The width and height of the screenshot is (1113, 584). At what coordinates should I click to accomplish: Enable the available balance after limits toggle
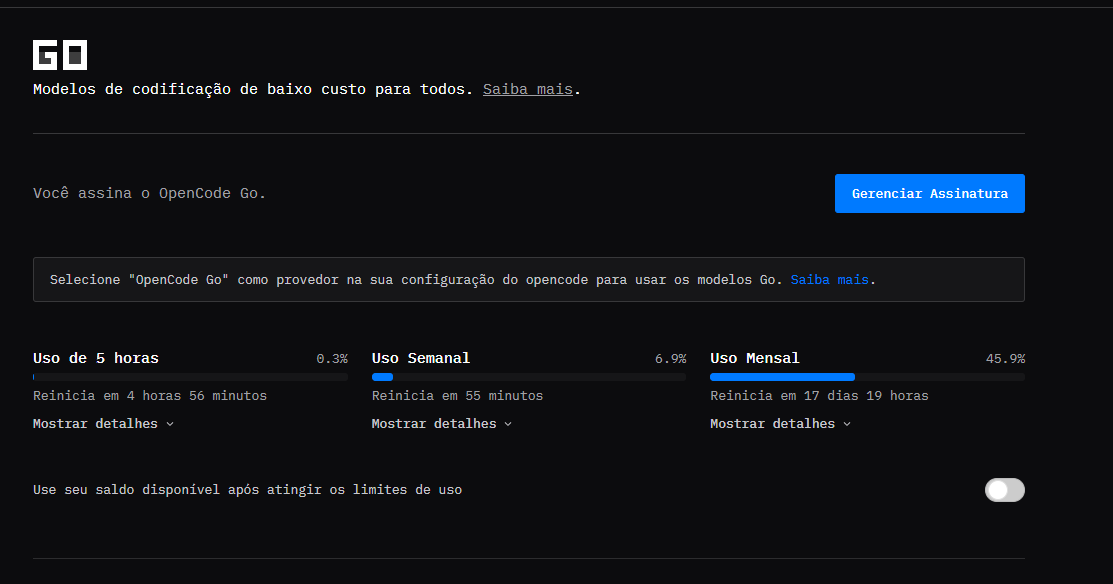click(1004, 490)
